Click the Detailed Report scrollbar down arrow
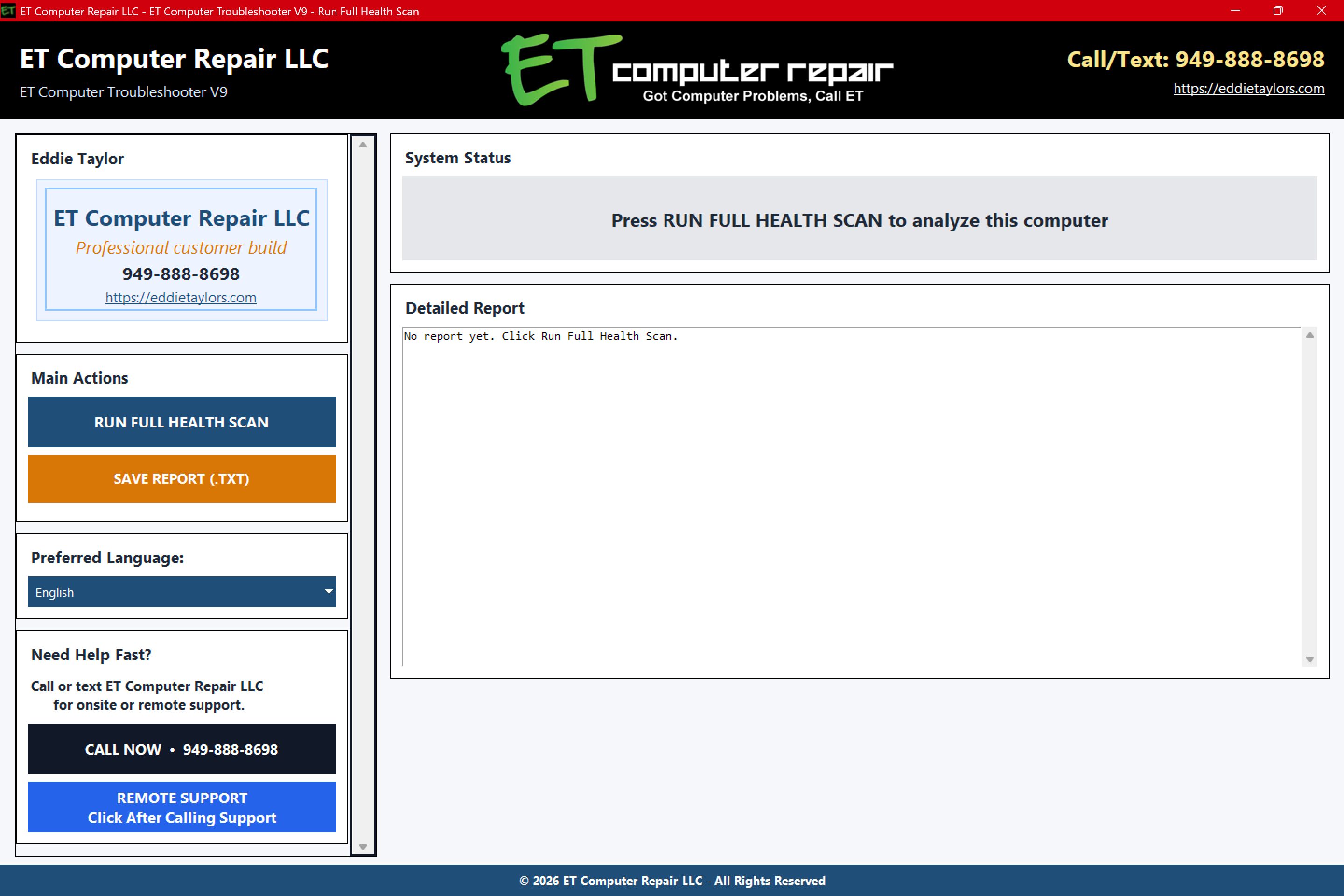 (1310, 659)
